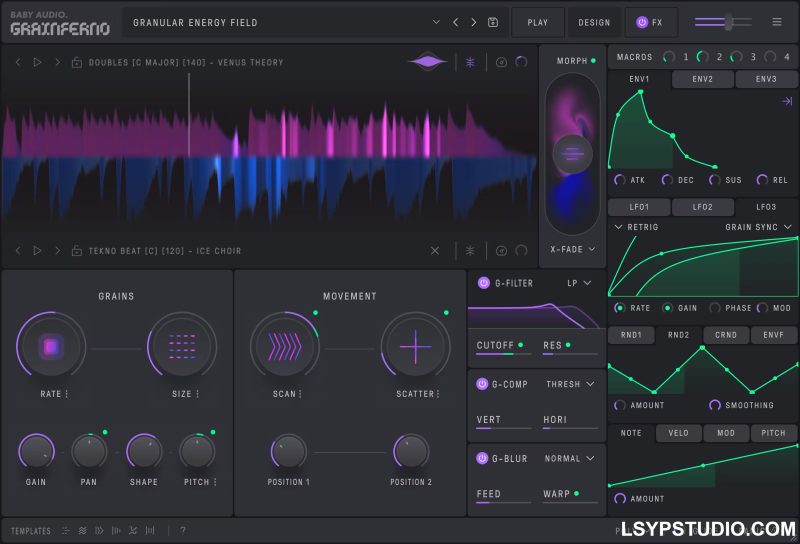This screenshot has width=800, height=544.
Task: Open G-Filter LP type dropdown
Action: (x=579, y=283)
